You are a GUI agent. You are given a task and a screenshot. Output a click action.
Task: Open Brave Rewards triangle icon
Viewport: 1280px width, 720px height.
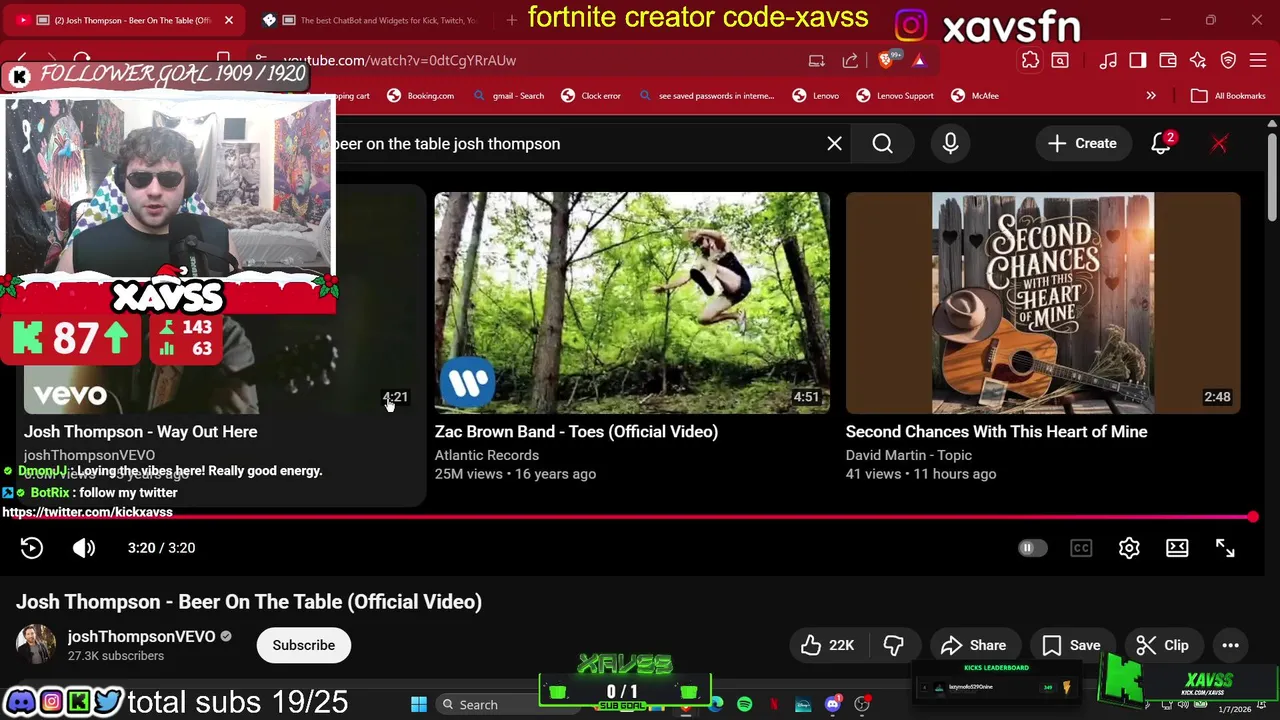(918, 60)
